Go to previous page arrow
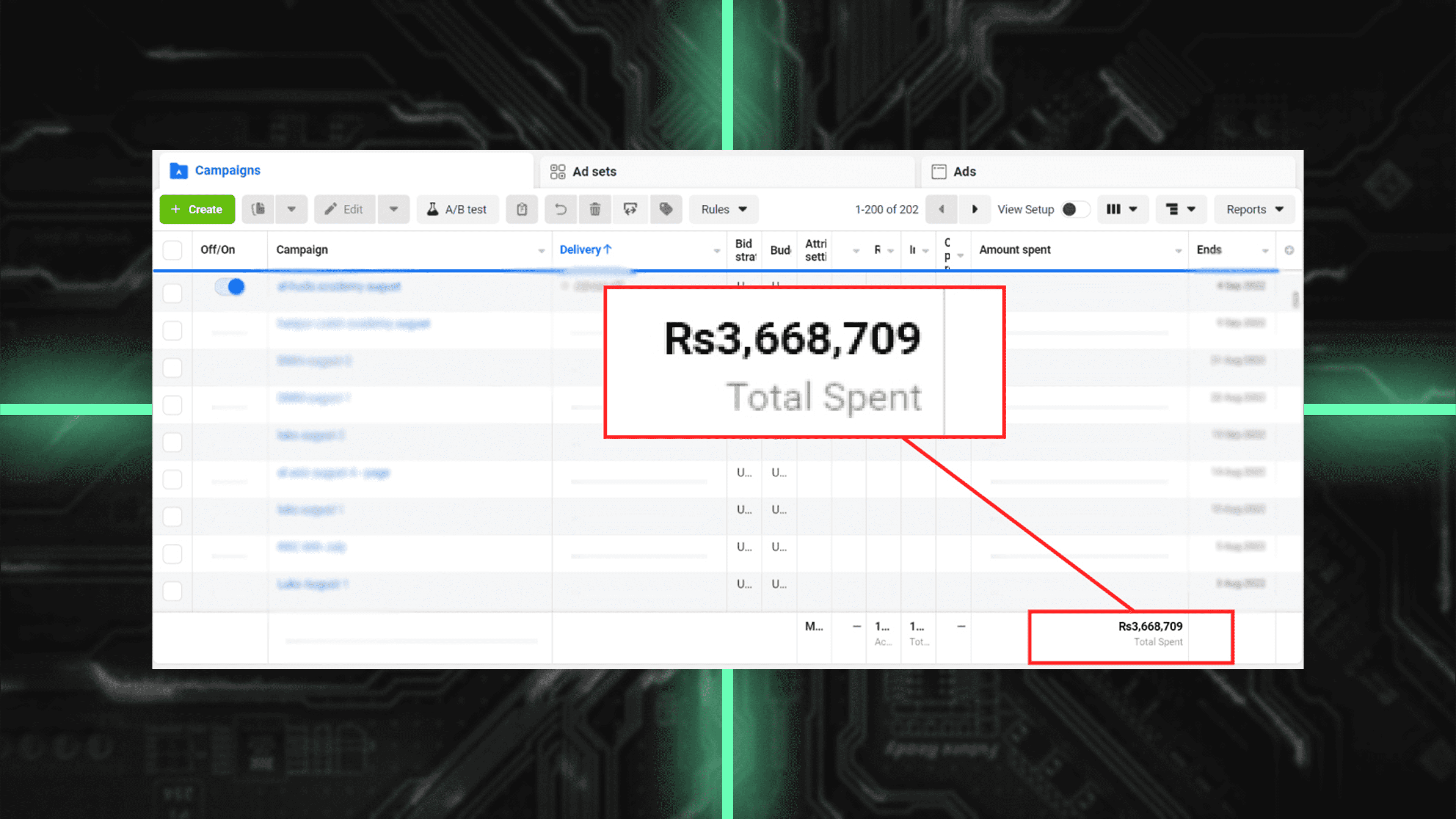This screenshot has height=819, width=1456. [941, 209]
